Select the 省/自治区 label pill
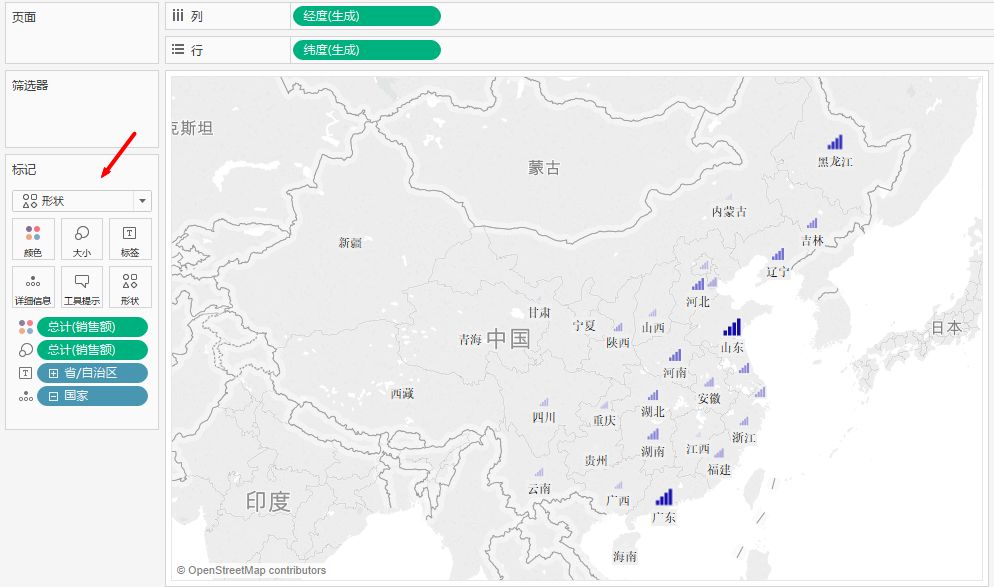The width and height of the screenshot is (994, 587). pos(93,373)
